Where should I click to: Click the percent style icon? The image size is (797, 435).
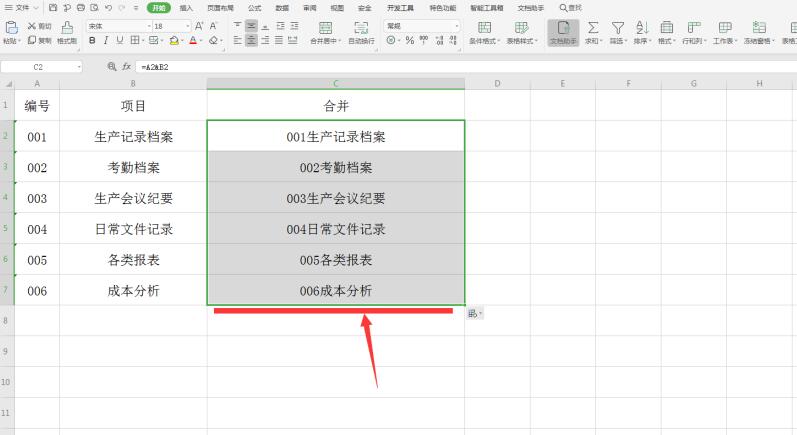click(x=410, y=40)
